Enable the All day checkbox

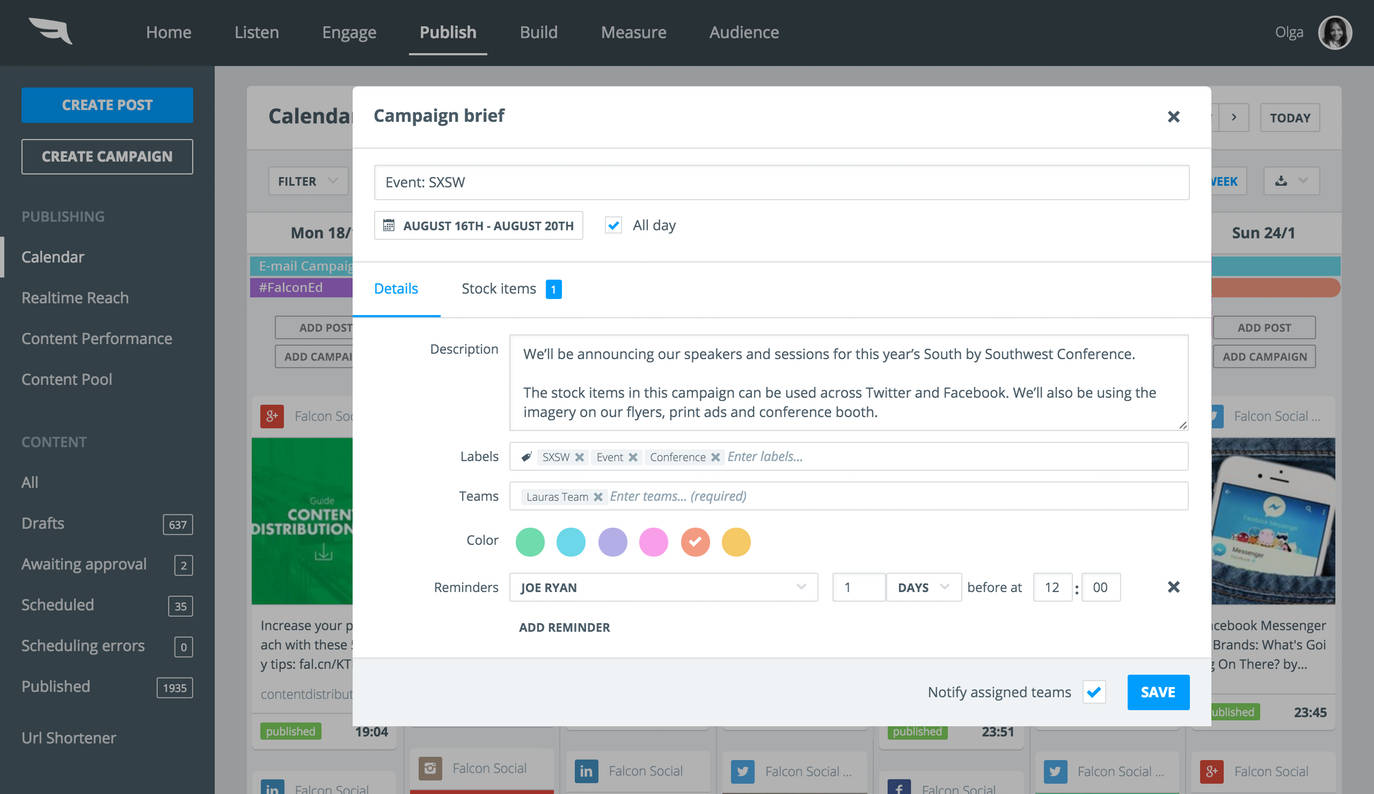613,225
